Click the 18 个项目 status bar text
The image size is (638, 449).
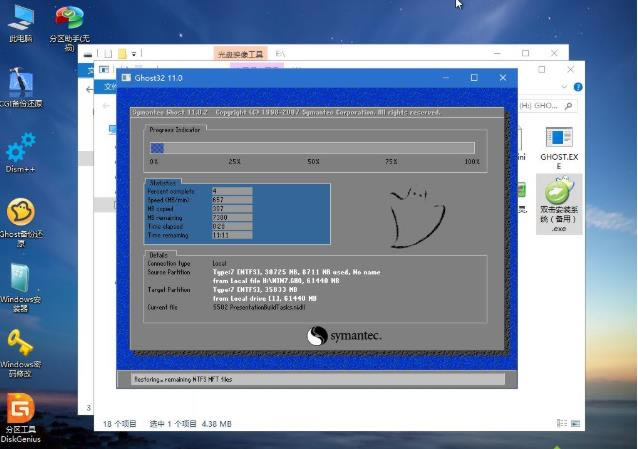click(x=119, y=424)
